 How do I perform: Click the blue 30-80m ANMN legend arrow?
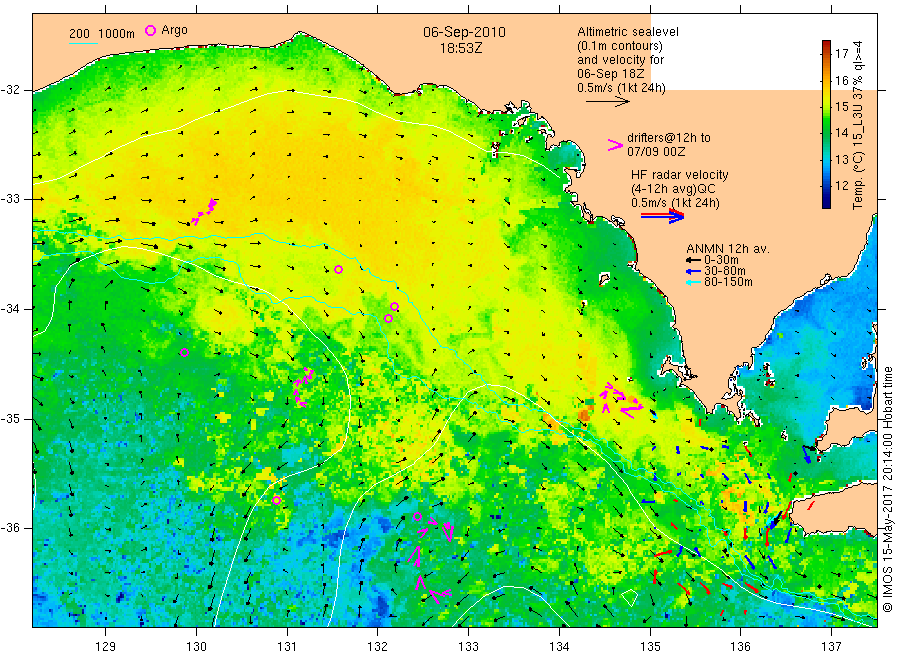[693, 271]
